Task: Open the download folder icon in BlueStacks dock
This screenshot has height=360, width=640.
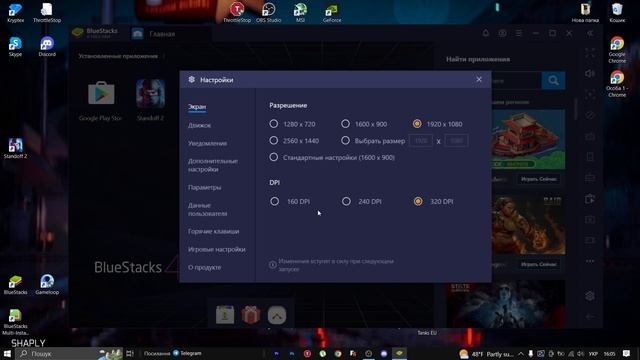Action: (225, 315)
